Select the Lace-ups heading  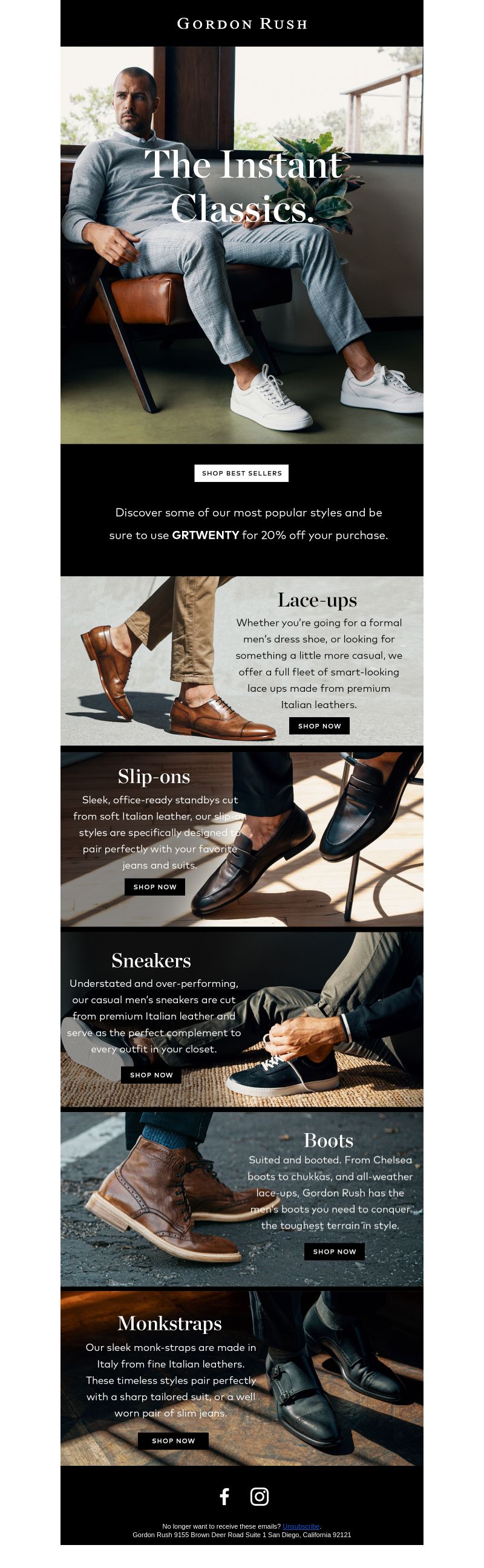[317, 600]
